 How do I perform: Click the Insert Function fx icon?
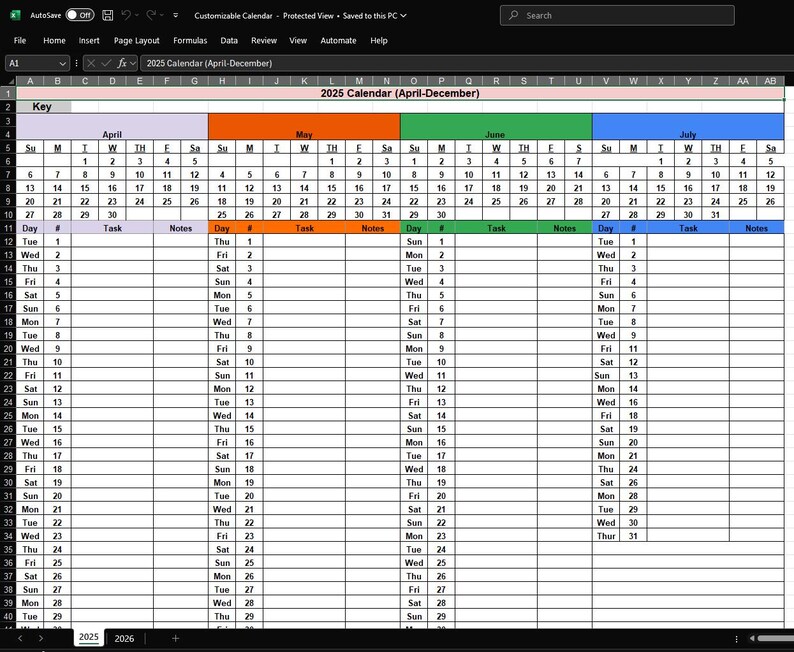[x=122, y=63]
